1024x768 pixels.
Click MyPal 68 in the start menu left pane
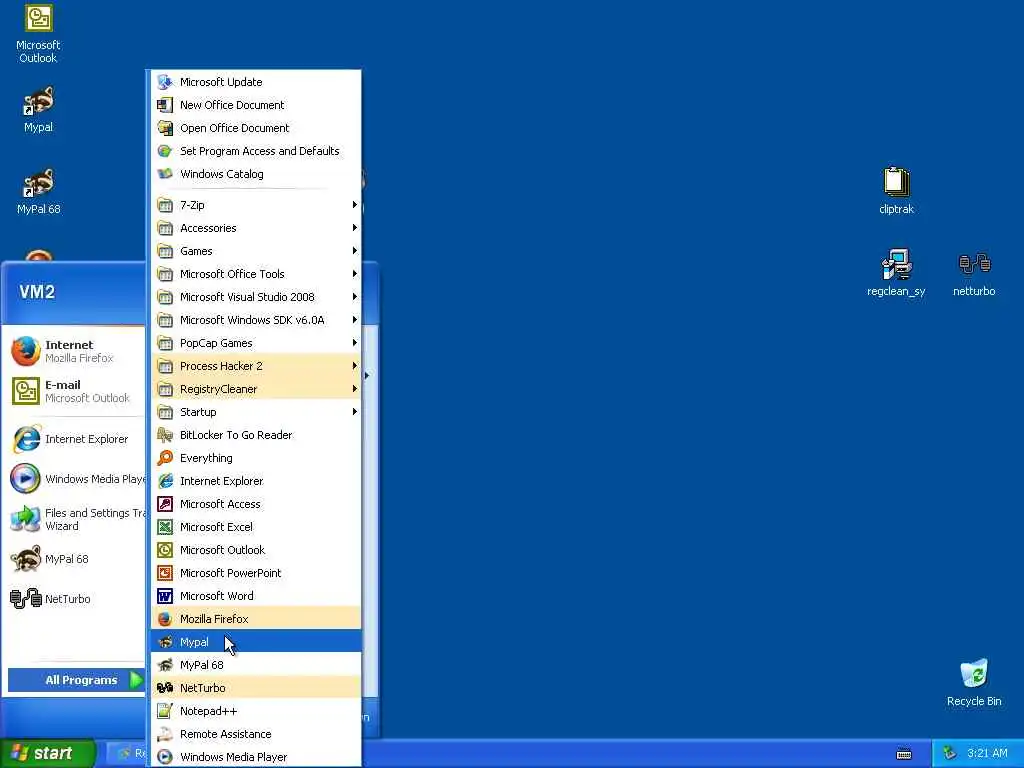[x=76, y=559]
